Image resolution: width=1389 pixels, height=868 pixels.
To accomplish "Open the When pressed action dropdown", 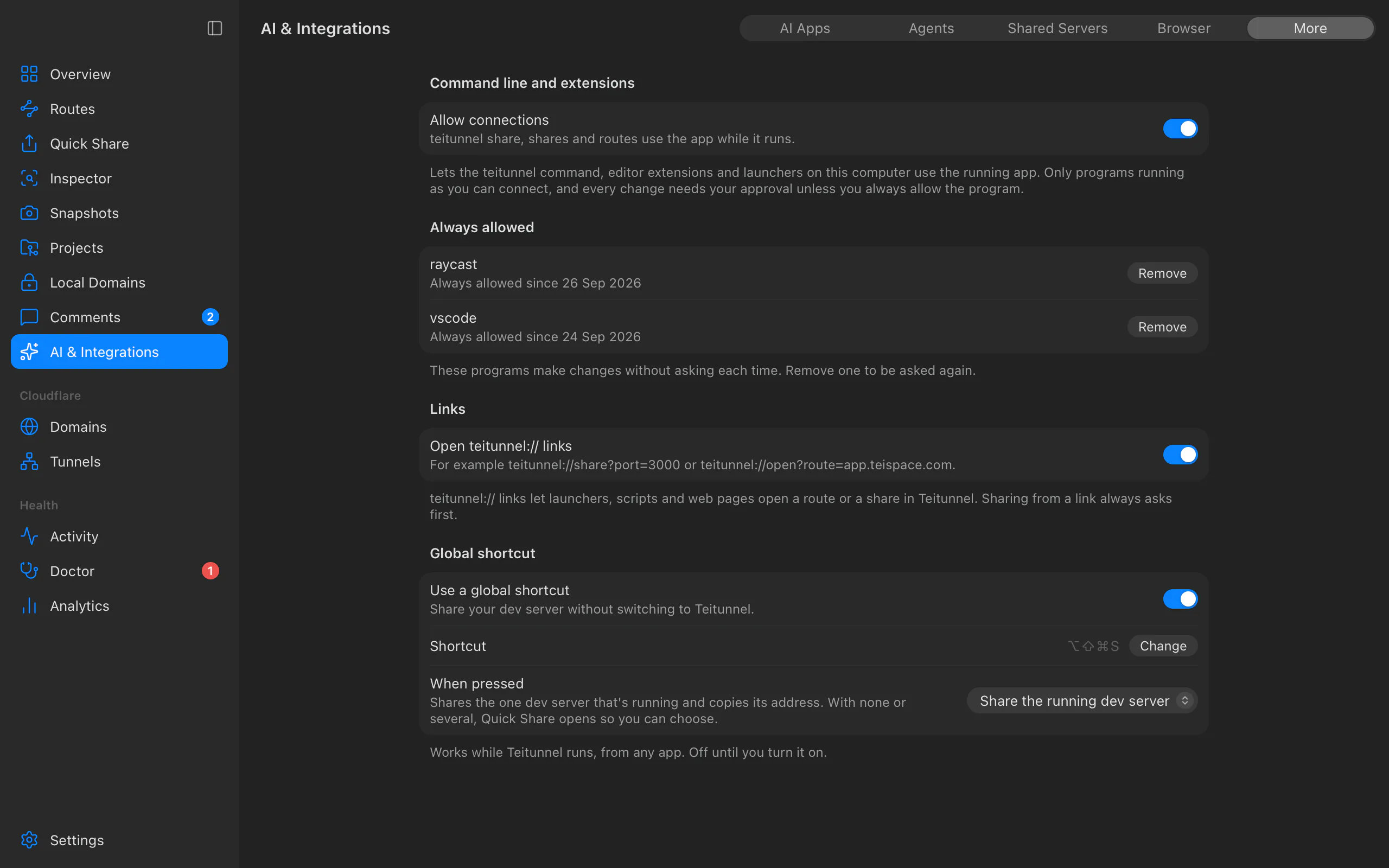I will coord(1082,701).
